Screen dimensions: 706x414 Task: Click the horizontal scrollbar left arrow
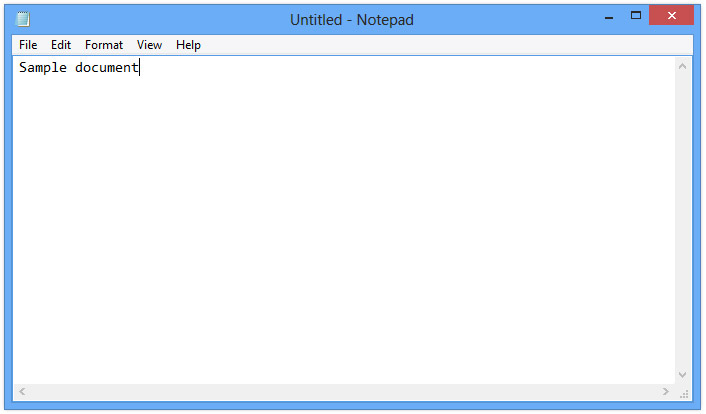click(x=22, y=392)
